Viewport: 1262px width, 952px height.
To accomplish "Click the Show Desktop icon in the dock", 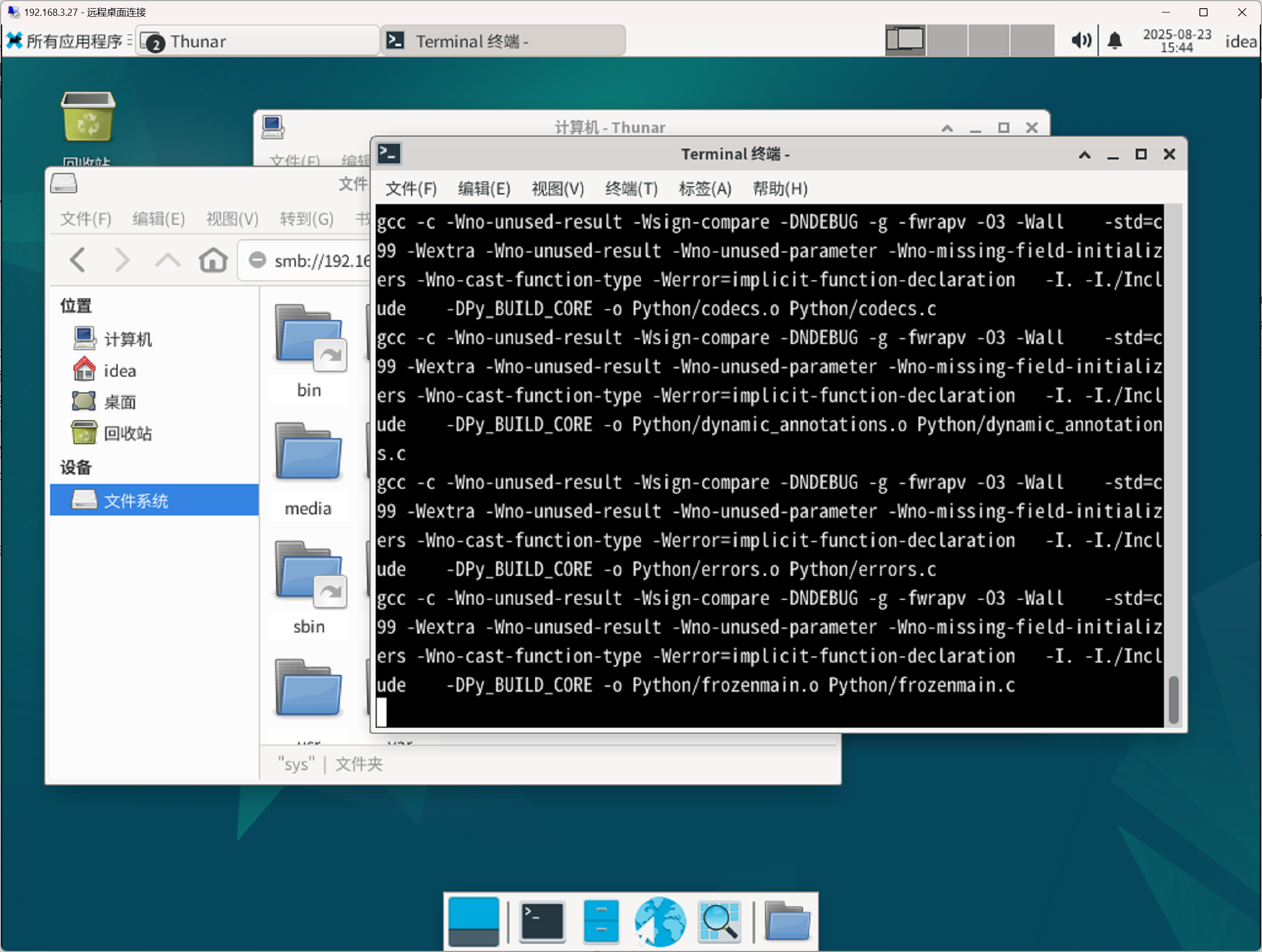I will [x=474, y=920].
